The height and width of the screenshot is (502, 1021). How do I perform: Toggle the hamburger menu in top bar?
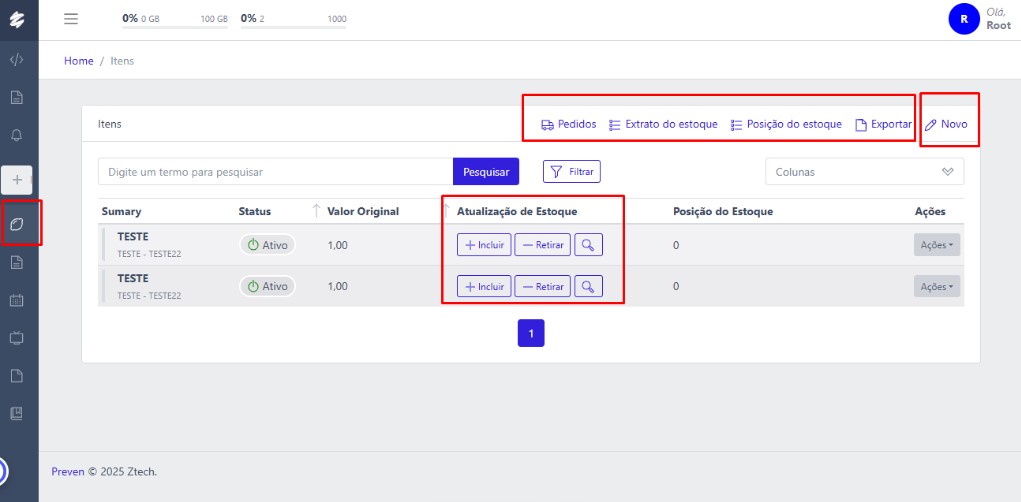pyautogui.click(x=70, y=19)
